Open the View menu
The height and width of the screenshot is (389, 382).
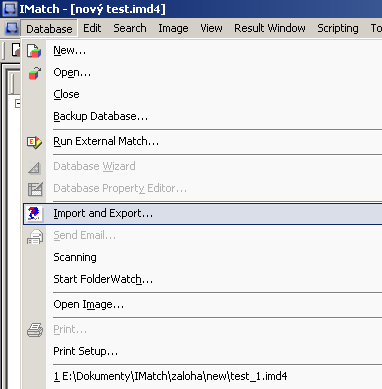click(x=211, y=28)
